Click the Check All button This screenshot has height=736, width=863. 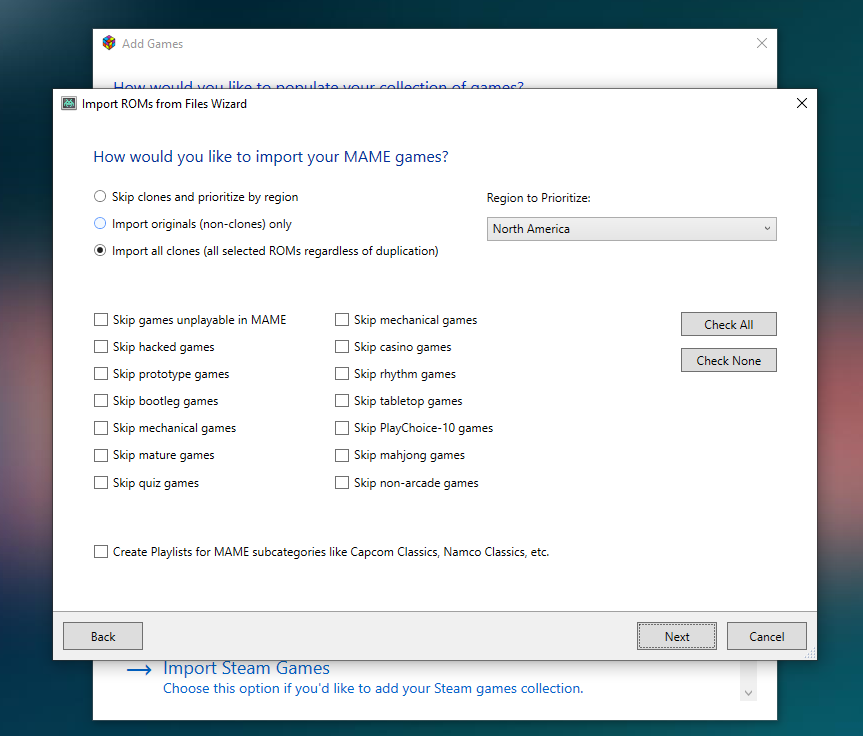coord(729,324)
